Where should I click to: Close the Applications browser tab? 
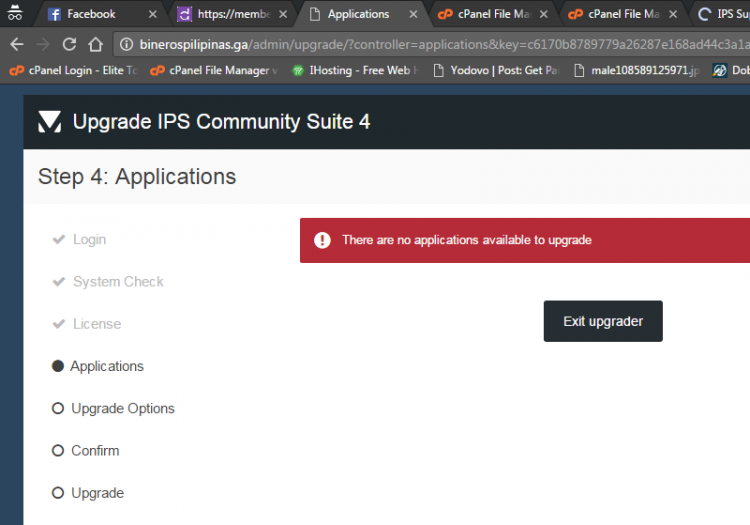[413, 14]
